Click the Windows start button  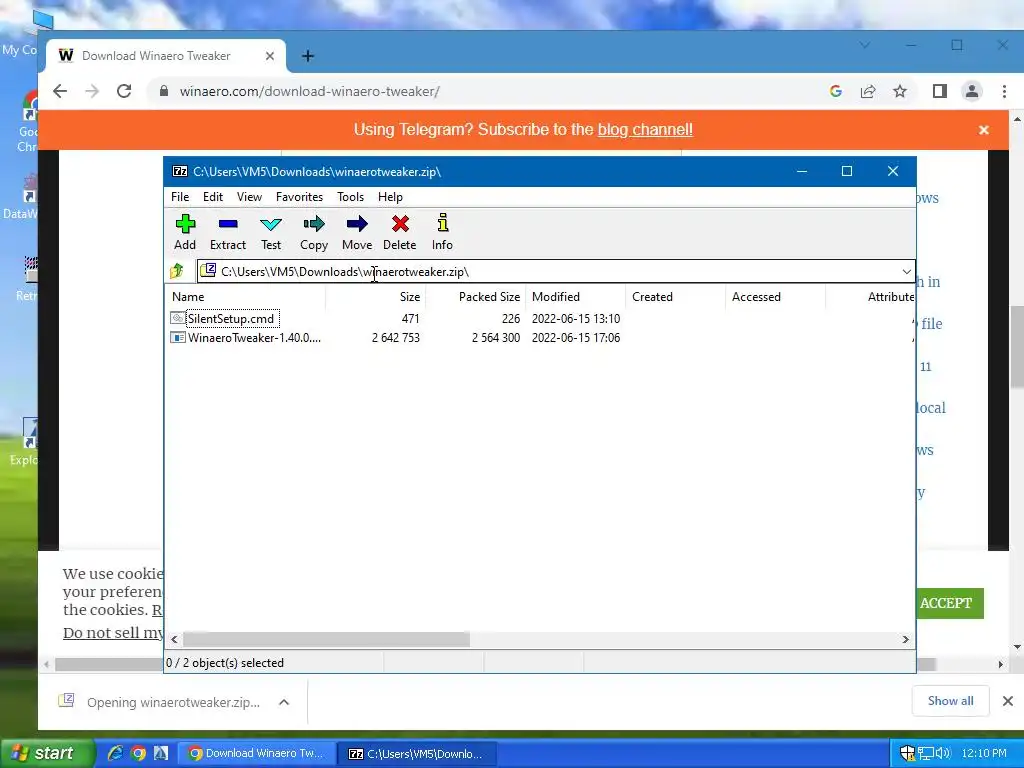point(48,753)
